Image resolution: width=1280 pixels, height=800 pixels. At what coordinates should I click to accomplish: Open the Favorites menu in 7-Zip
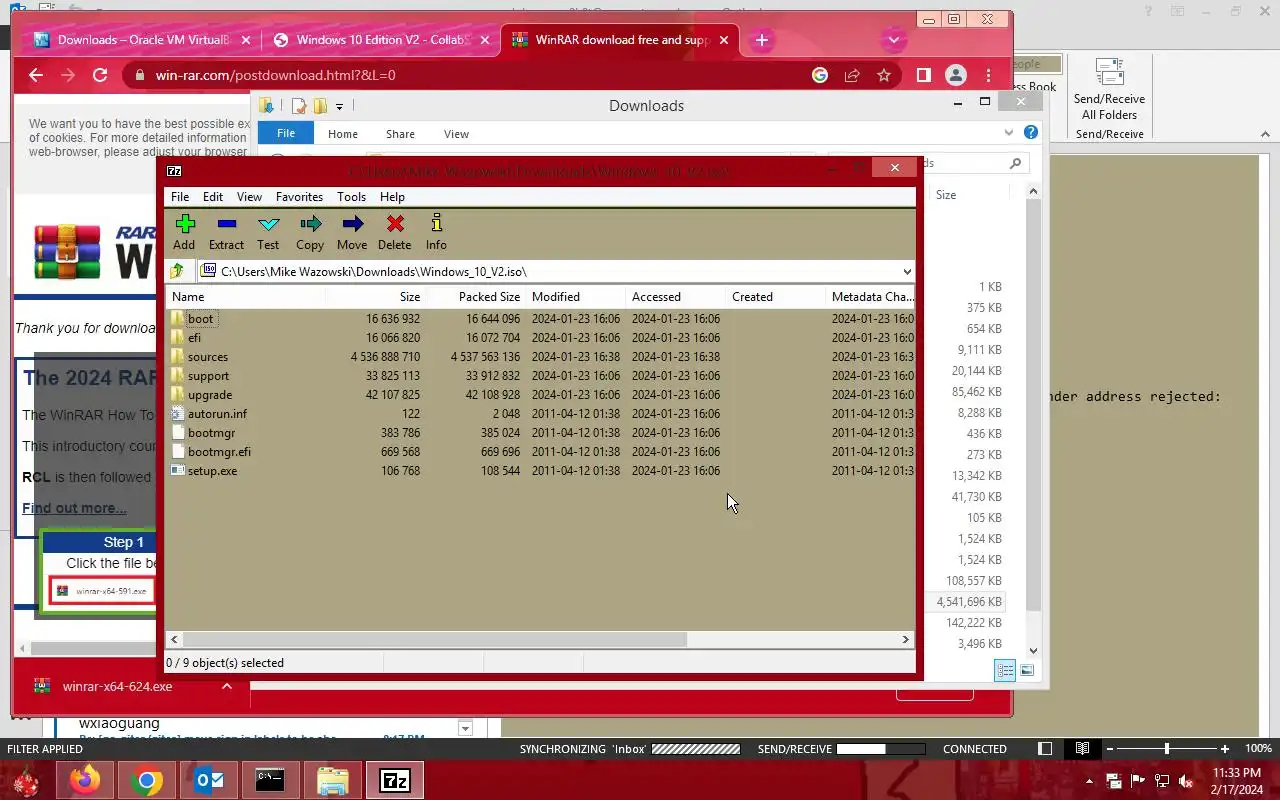coord(299,197)
